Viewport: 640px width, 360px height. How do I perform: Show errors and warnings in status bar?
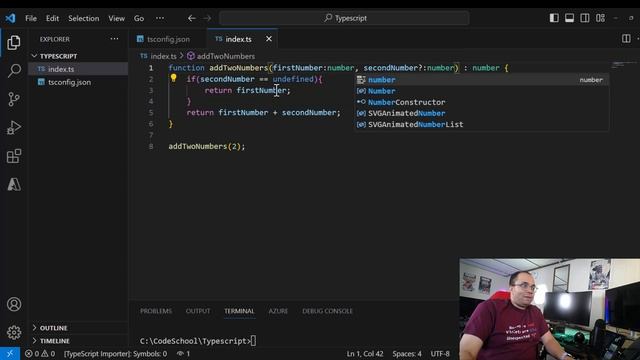click(x=40, y=353)
